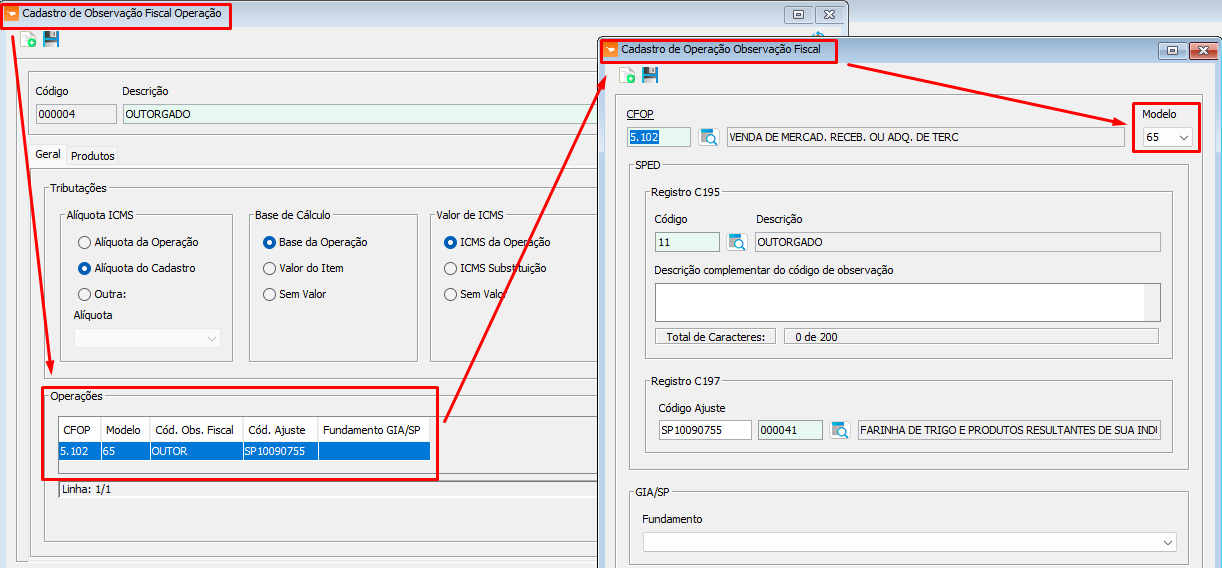Image resolution: width=1222 pixels, height=568 pixels.
Task: Open CFOP search lookup icon
Action: (709, 137)
